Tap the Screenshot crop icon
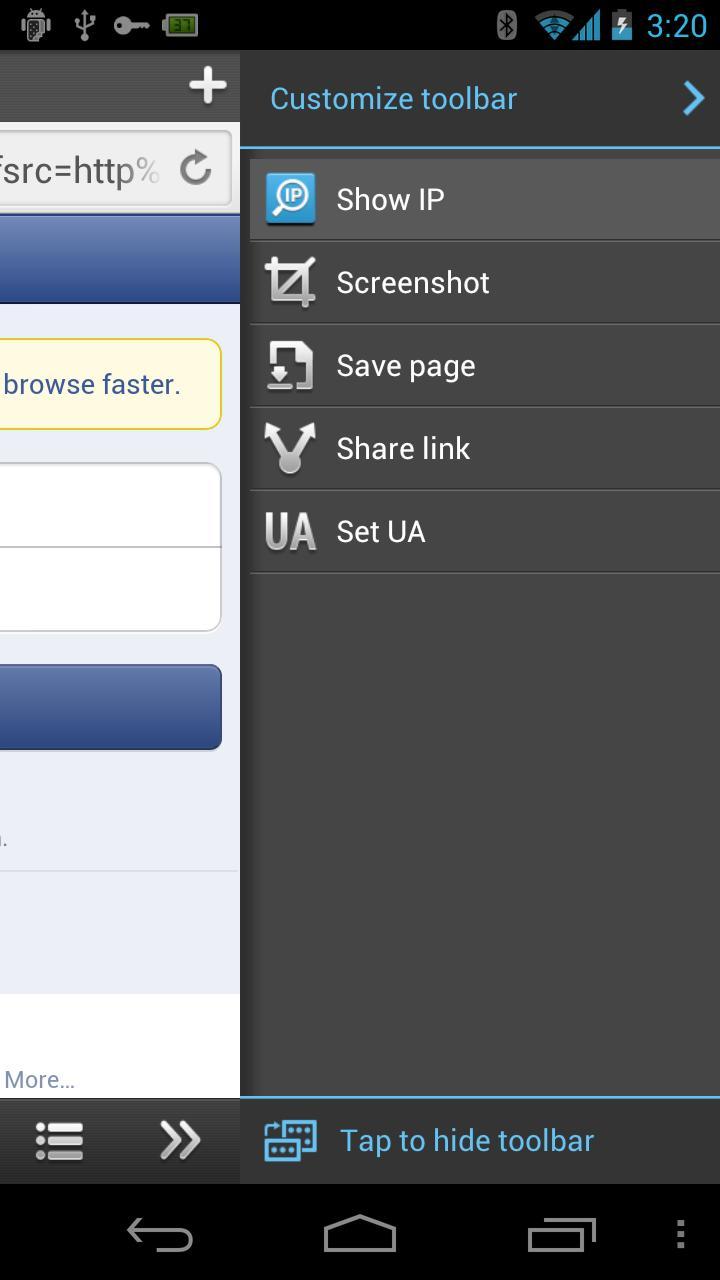This screenshot has height=1280, width=720. 290,282
